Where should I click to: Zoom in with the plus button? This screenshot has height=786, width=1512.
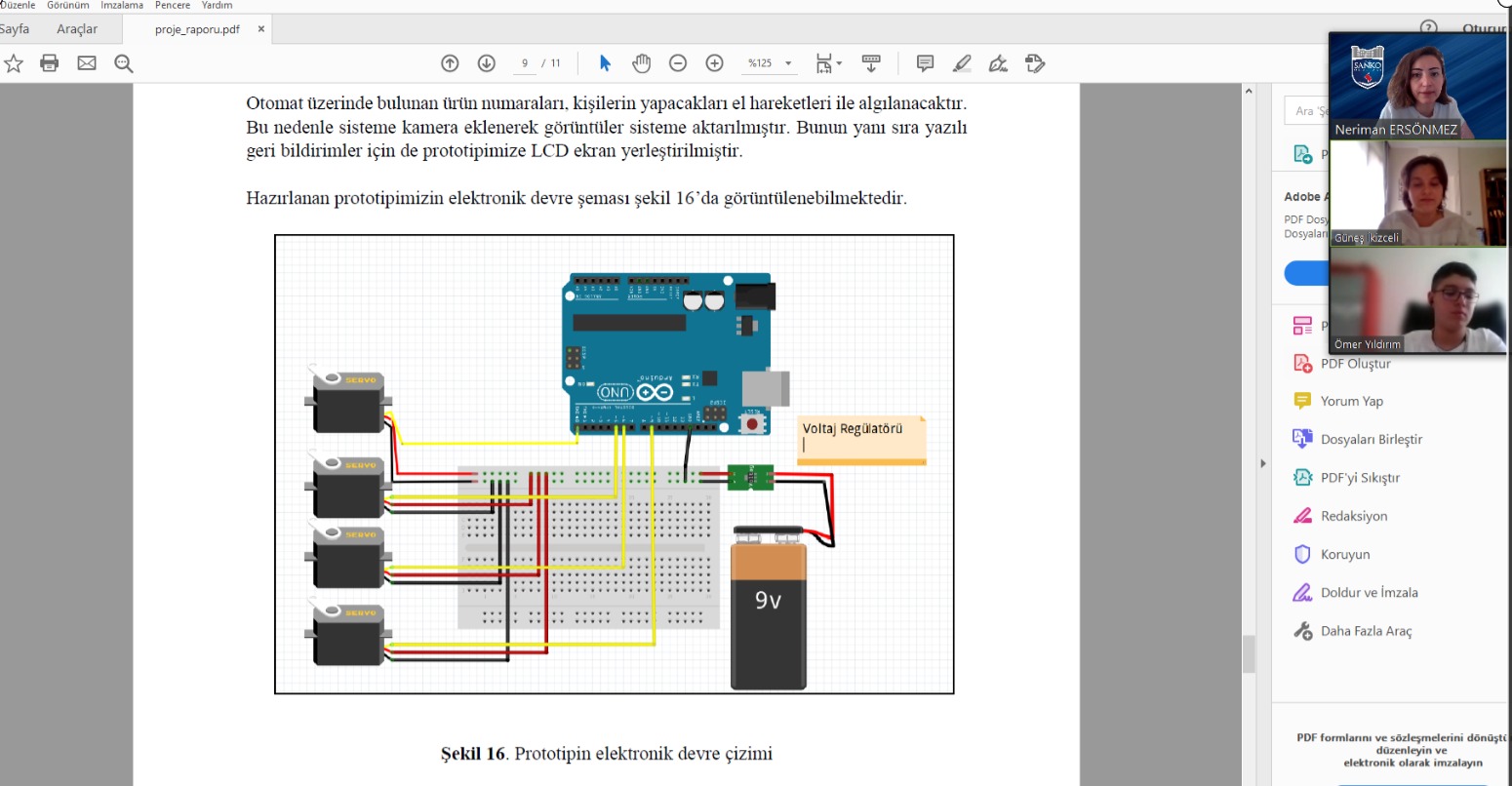(x=715, y=63)
